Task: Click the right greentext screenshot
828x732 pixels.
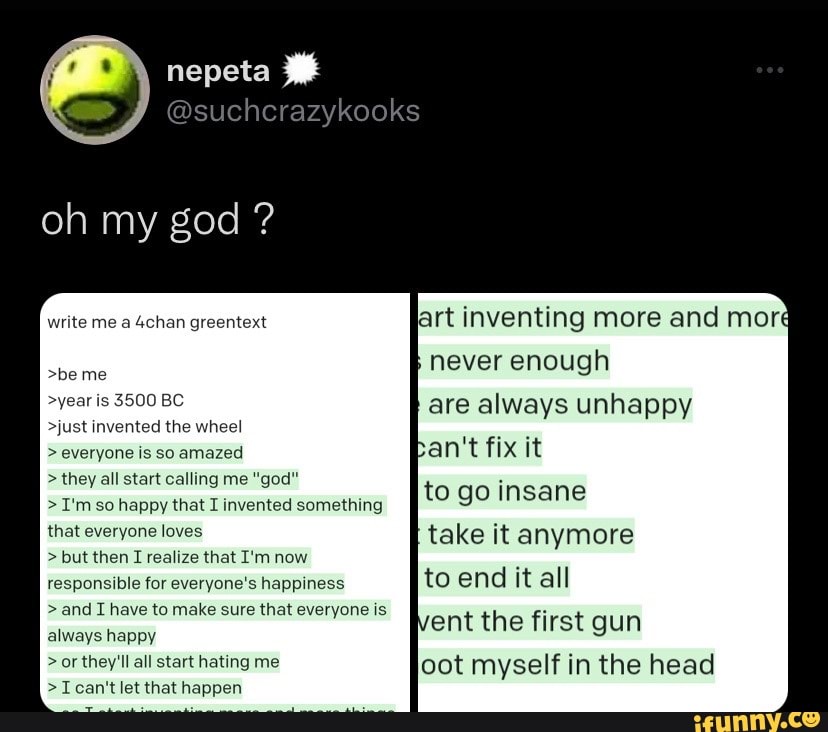Action: point(600,500)
